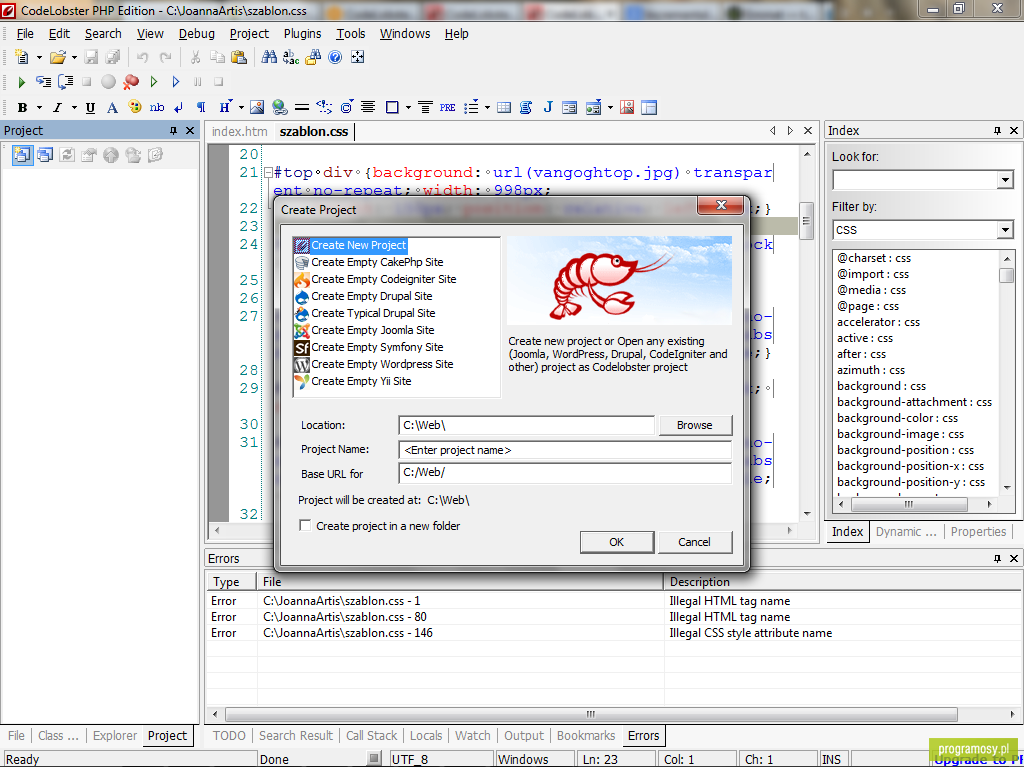
Task: Click the green Run play icon
Action: click(x=22, y=82)
